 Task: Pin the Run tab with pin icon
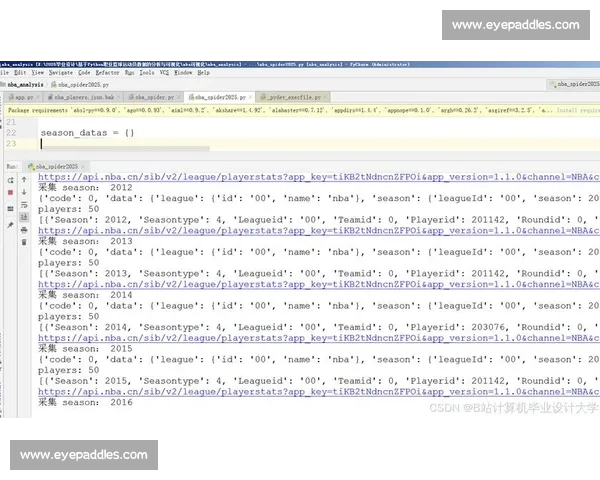(x=9, y=226)
